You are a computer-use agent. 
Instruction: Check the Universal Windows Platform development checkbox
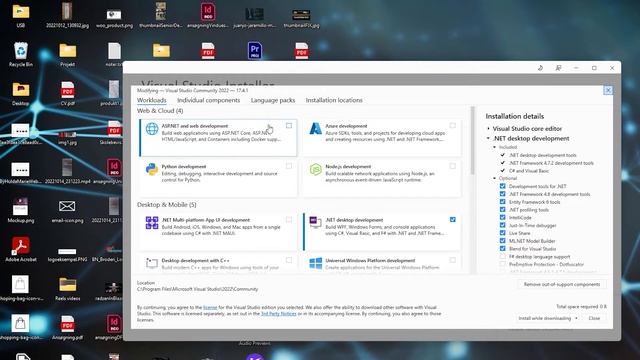453,260
